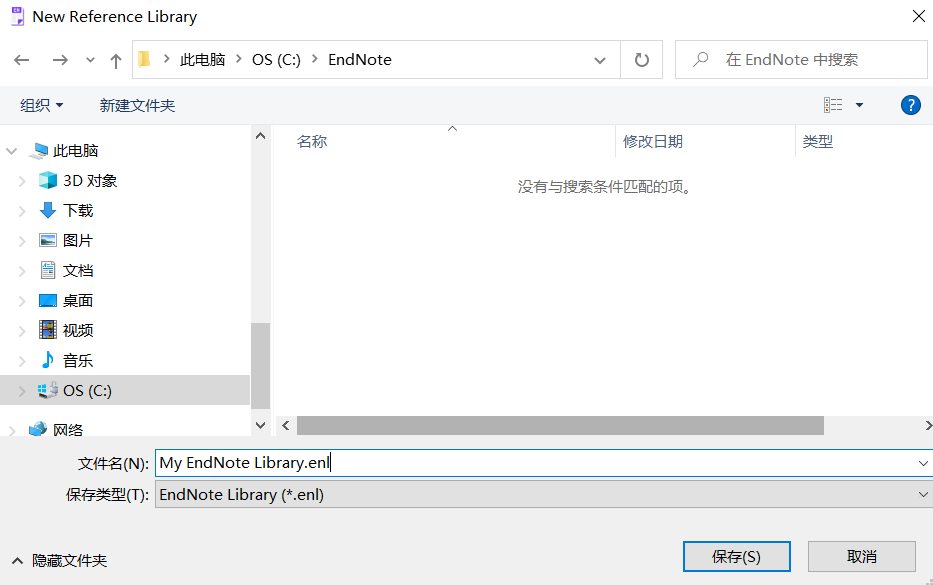Go up one folder level
The height and width of the screenshot is (585, 933).
[x=115, y=60]
